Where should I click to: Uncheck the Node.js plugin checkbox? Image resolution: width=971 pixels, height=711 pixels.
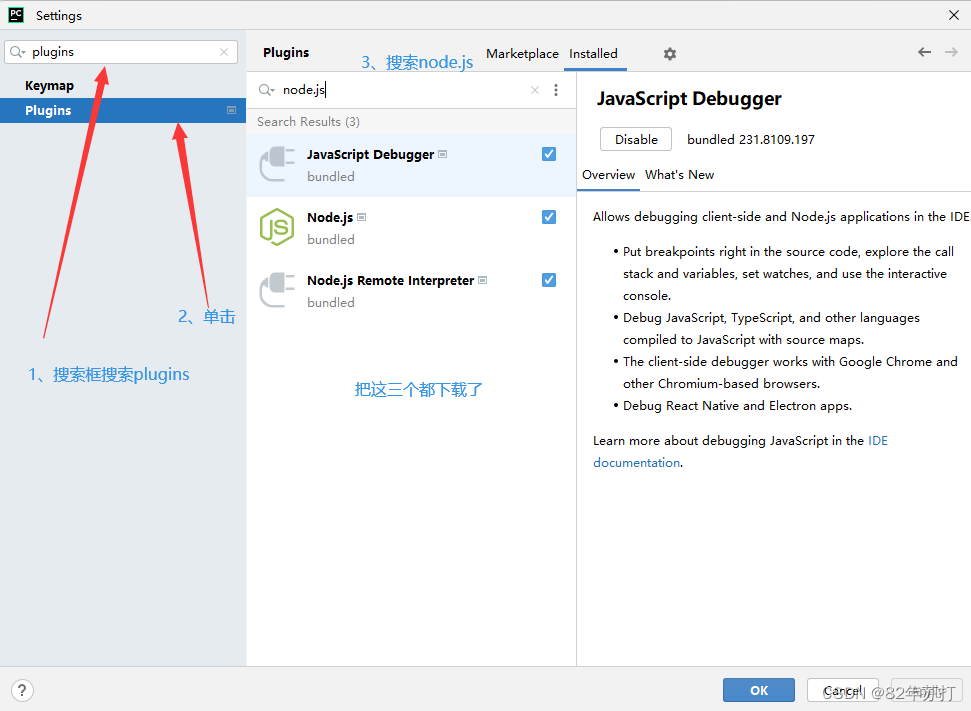point(549,217)
